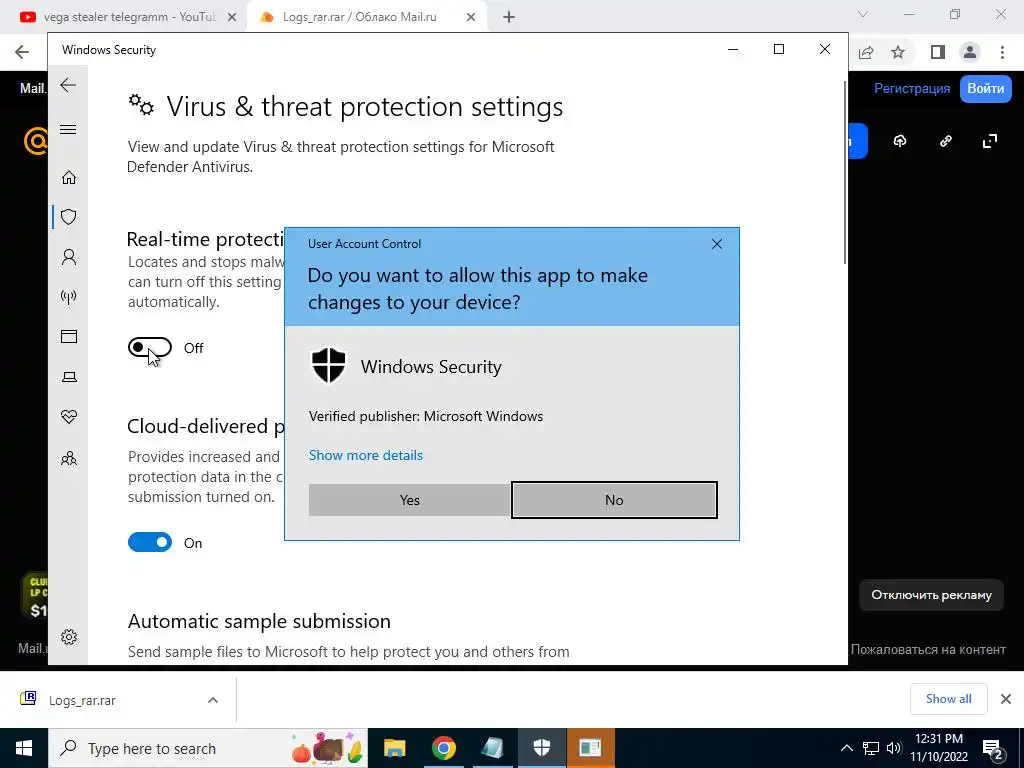Image resolution: width=1024 pixels, height=768 pixels.
Task: Minimize the Windows Security window
Action: [x=733, y=49]
